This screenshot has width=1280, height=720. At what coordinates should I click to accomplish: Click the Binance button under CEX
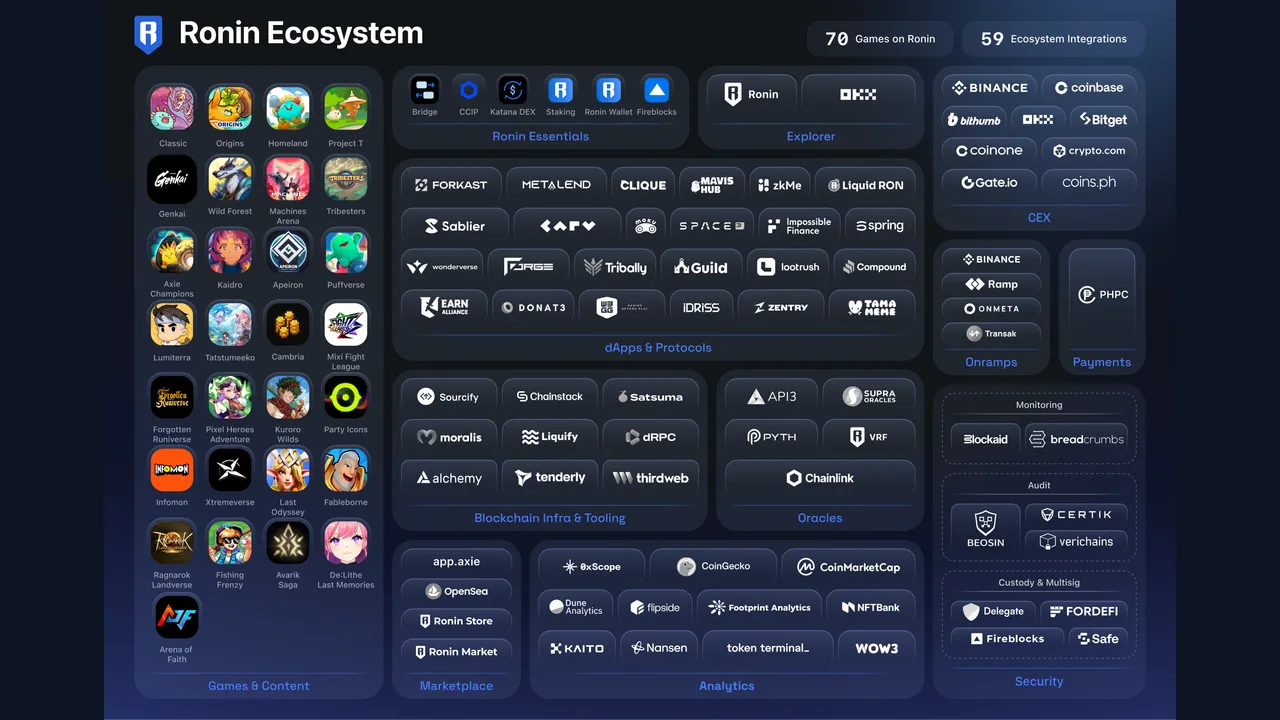point(989,88)
